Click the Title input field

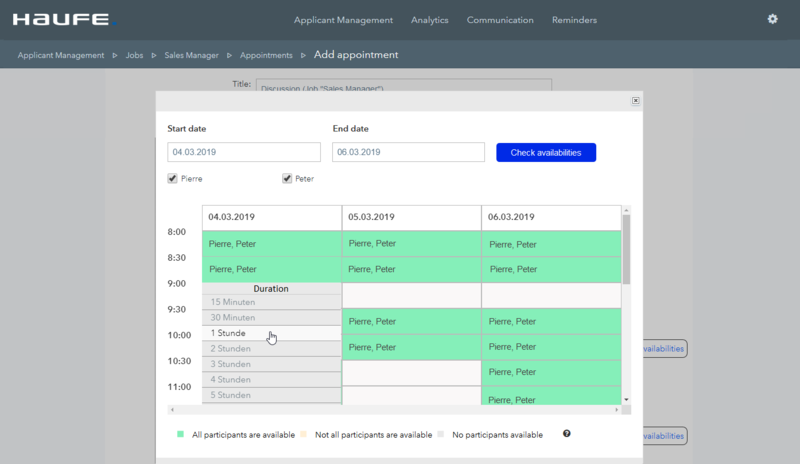click(404, 85)
